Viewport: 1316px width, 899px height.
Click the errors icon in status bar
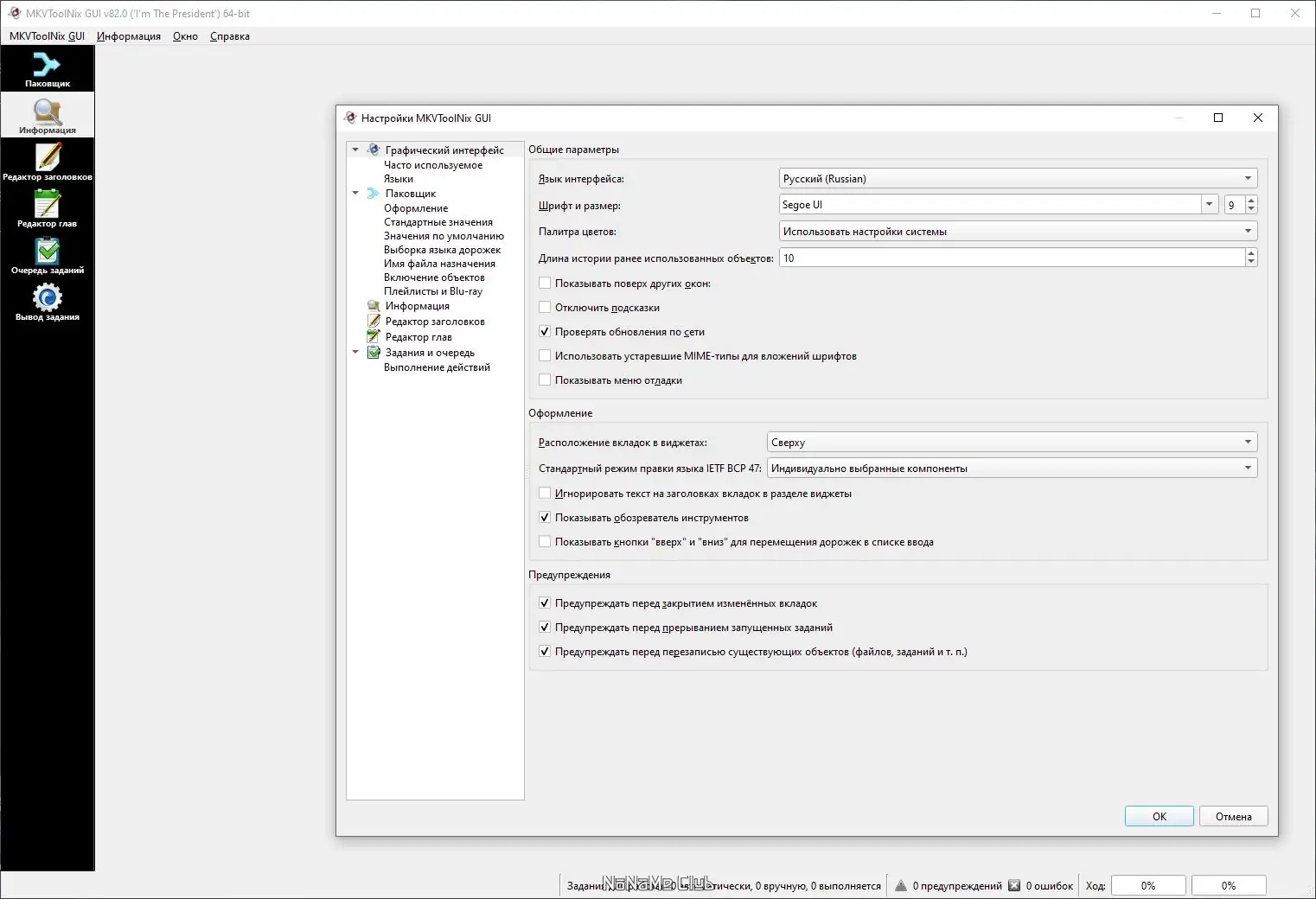click(1014, 885)
